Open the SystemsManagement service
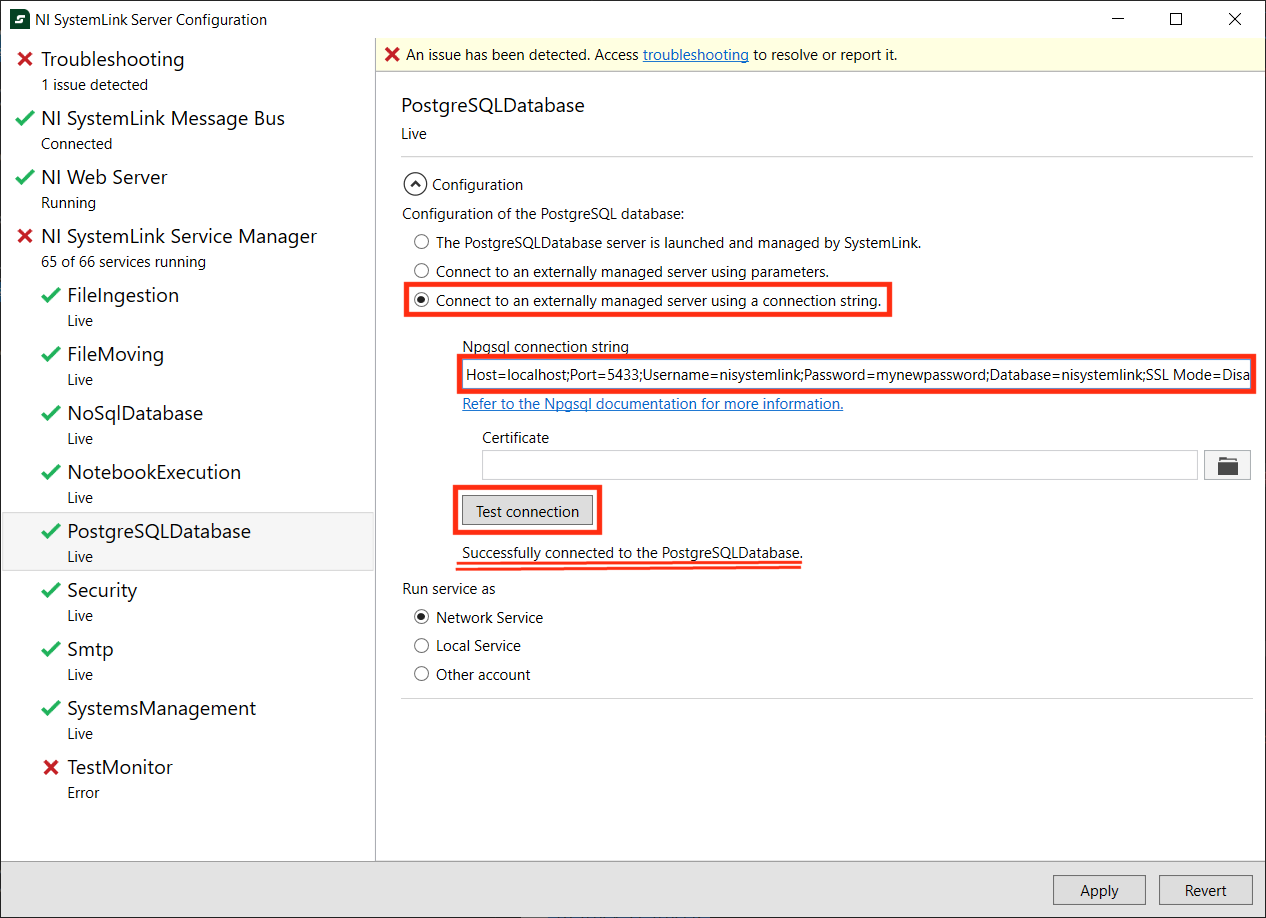The image size is (1266, 918). (x=188, y=720)
